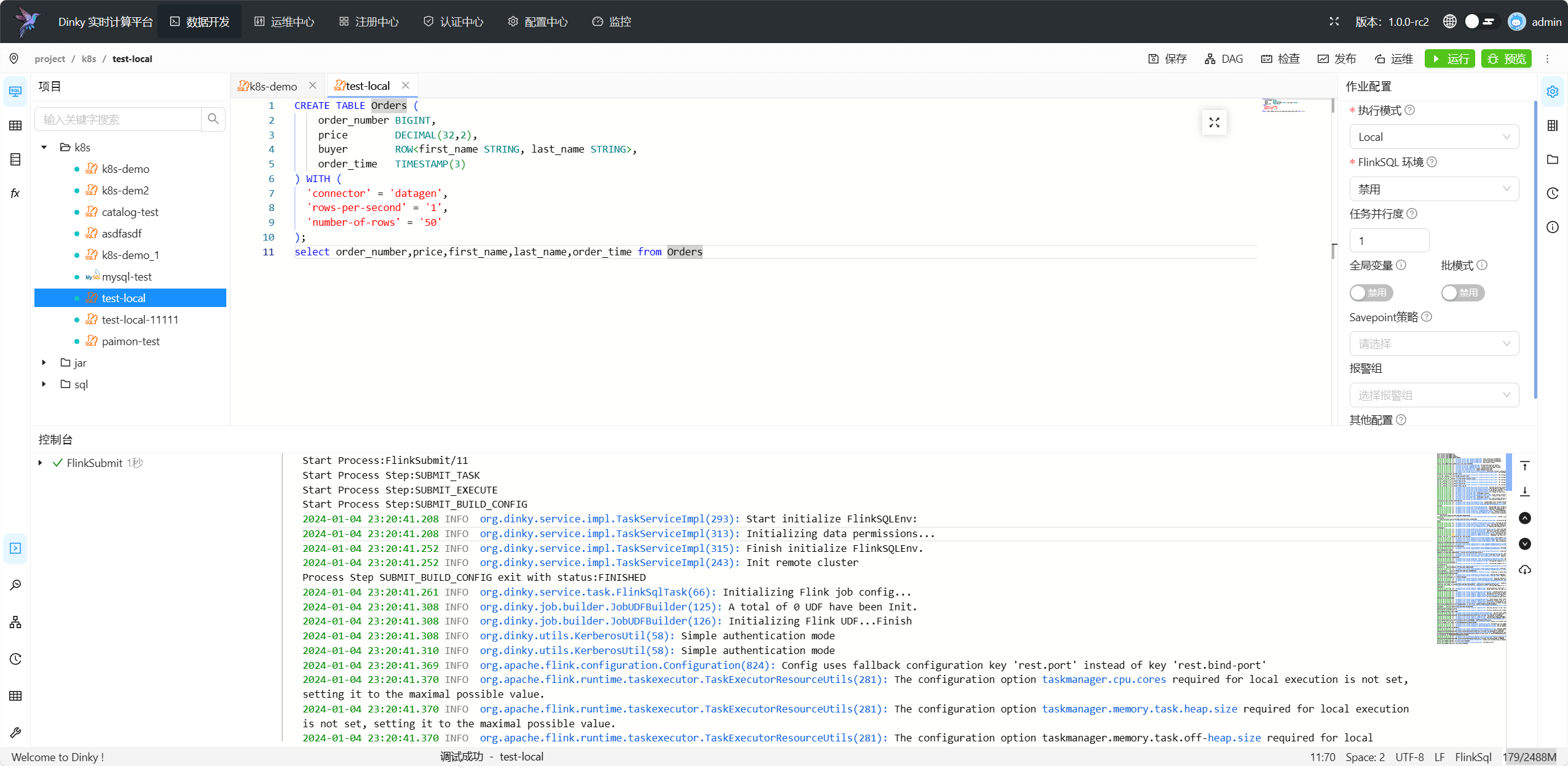Collapse the k8s folder in project tree

tap(44, 148)
